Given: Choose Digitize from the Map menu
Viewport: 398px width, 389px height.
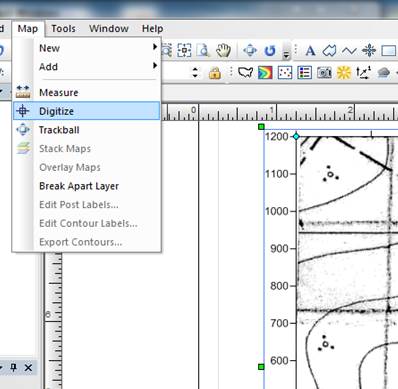Looking at the screenshot, I should pos(87,111).
